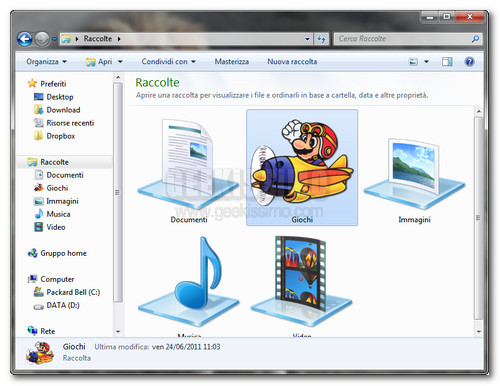The image size is (500, 386).
Task: Open help with the question mark icon
Action: 469,62
